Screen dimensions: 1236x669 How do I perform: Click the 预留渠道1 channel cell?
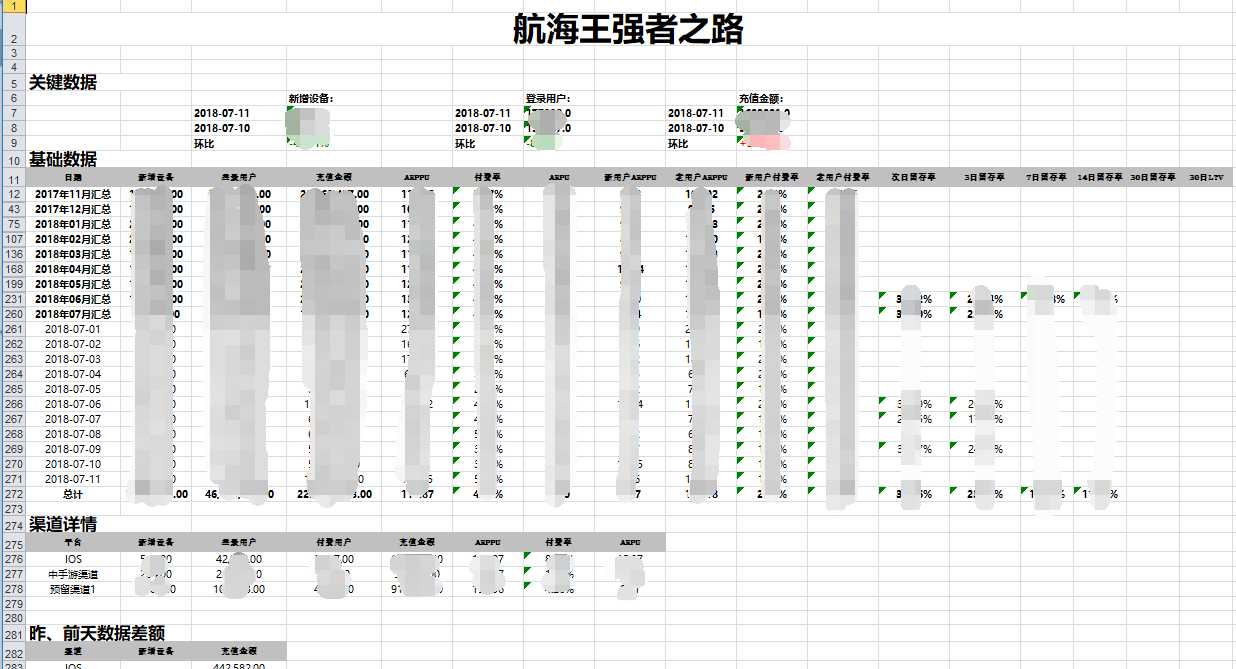coord(73,589)
